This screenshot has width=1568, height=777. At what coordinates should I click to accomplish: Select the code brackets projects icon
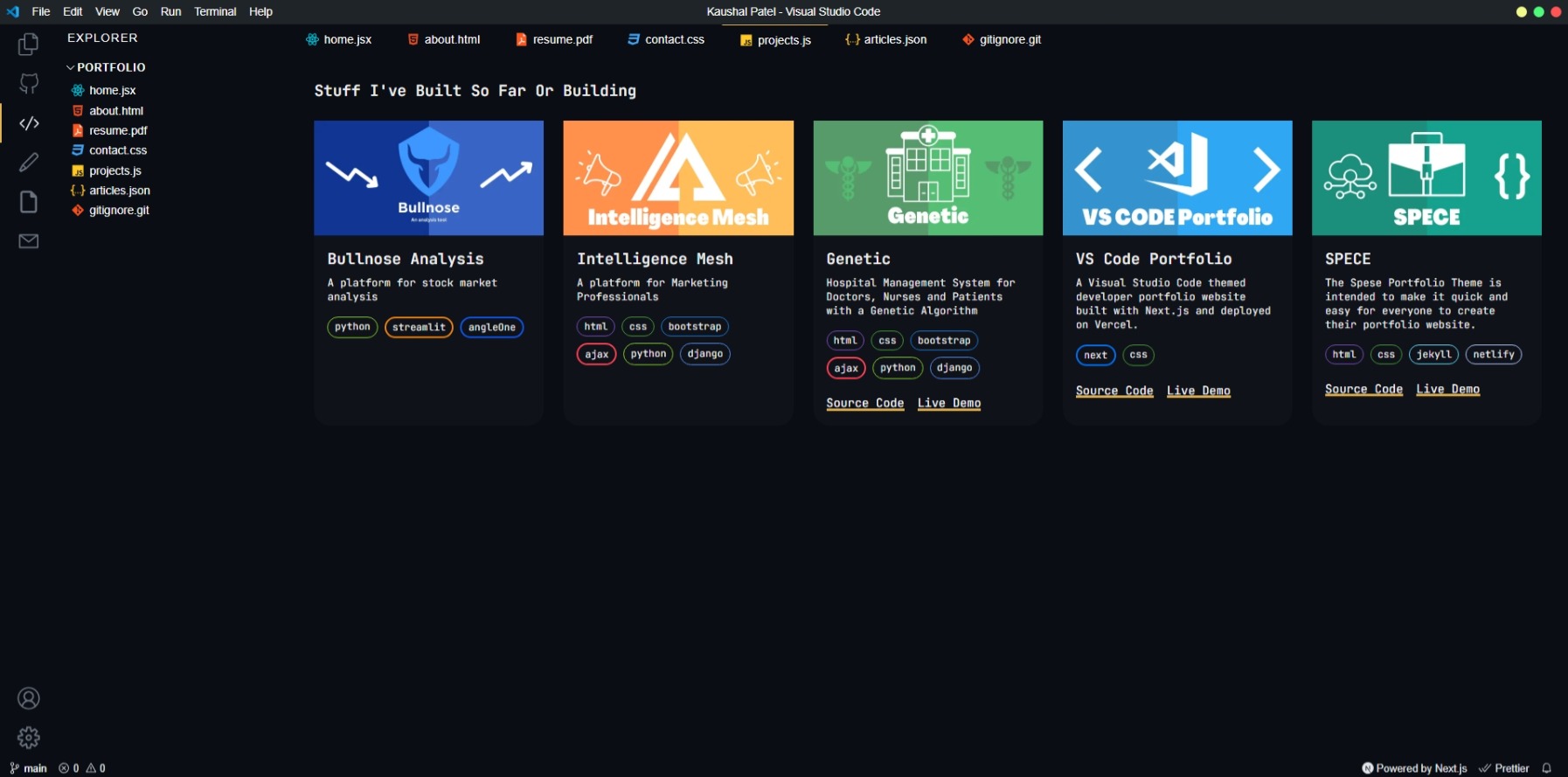pos(29,123)
